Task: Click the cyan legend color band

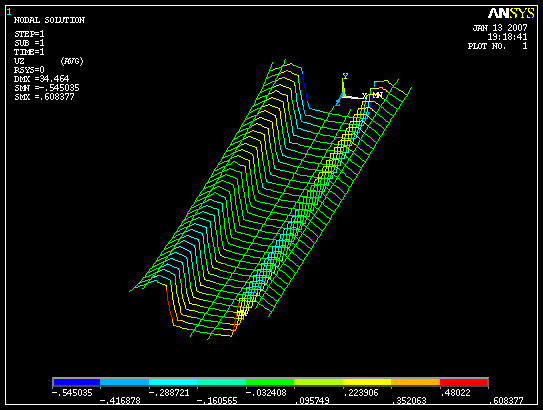Action: 173,382
